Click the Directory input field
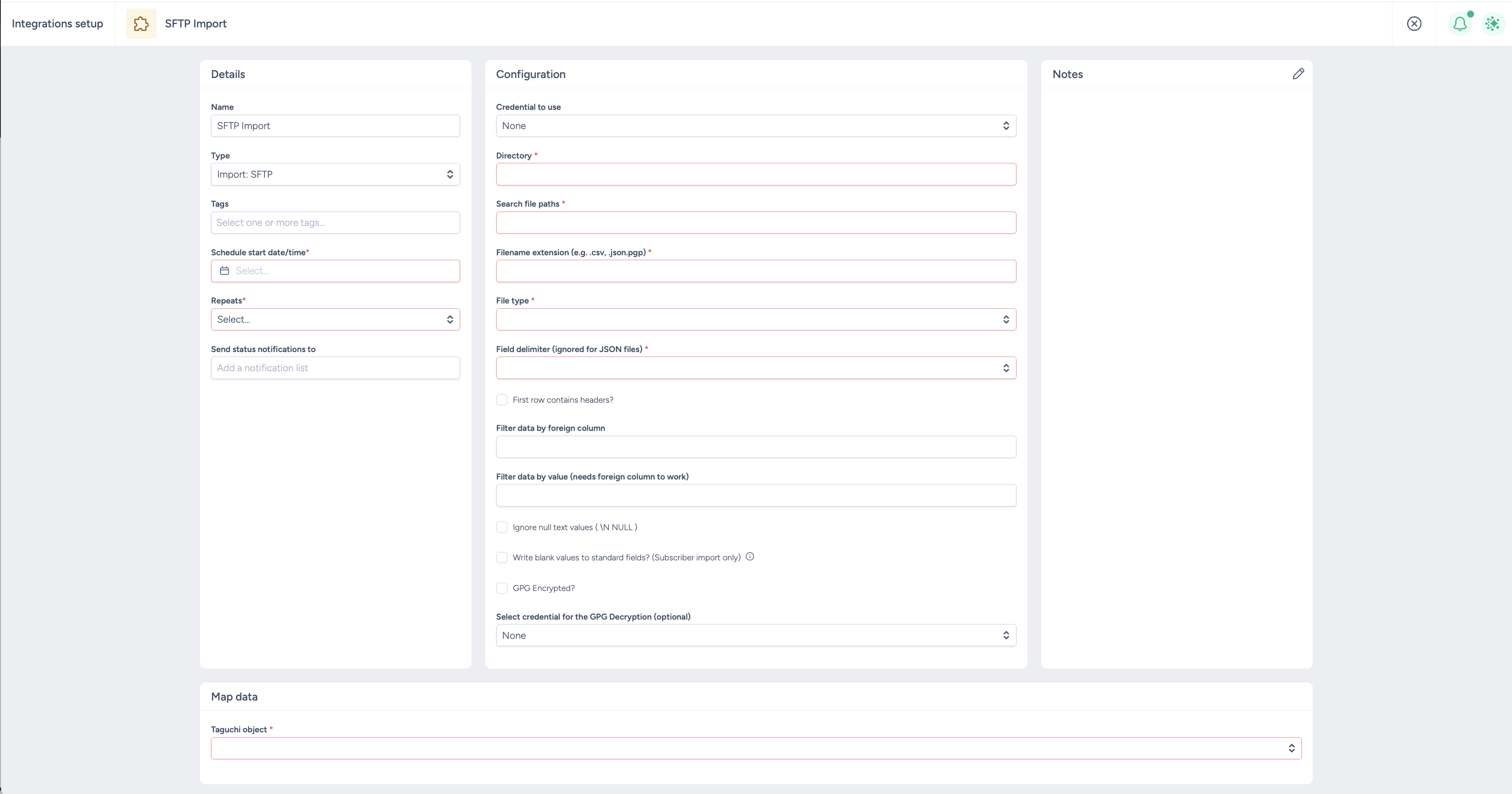The width and height of the screenshot is (1512, 794). (756, 174)
